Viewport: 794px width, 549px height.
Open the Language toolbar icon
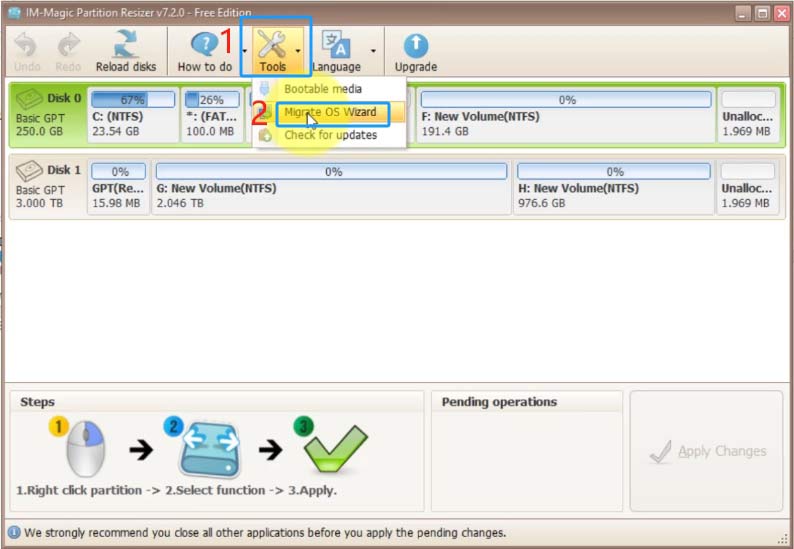point(336,45)
